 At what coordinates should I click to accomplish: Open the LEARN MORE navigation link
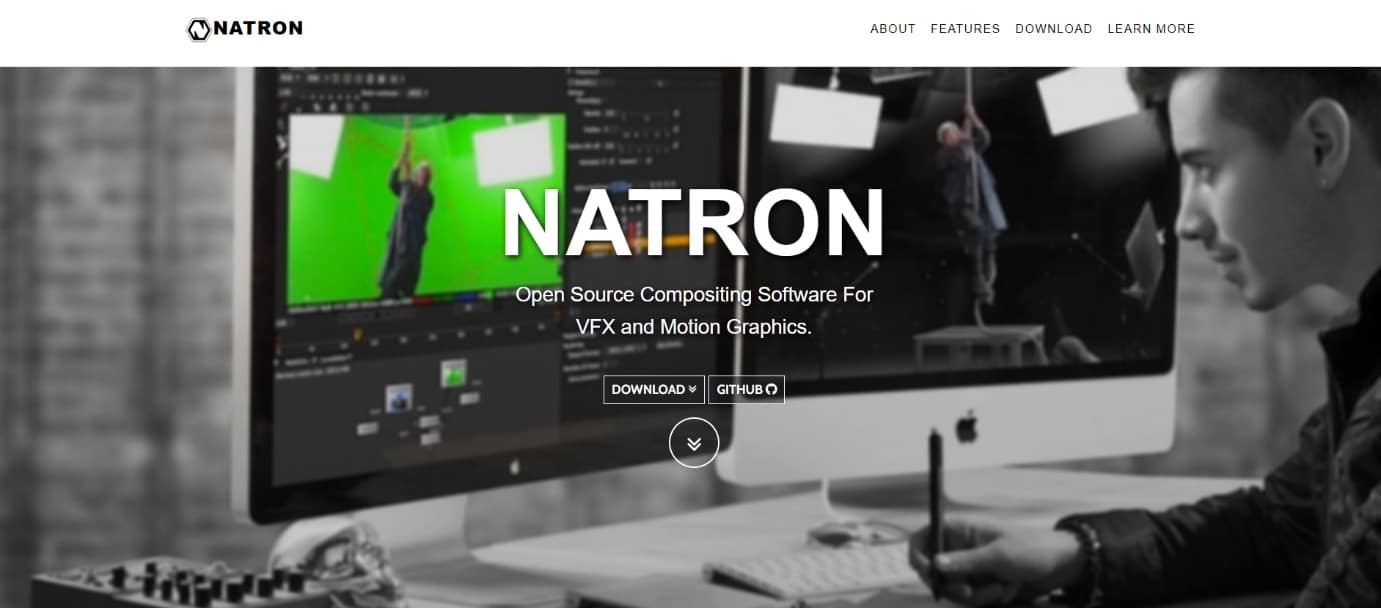coord(1151,29)
